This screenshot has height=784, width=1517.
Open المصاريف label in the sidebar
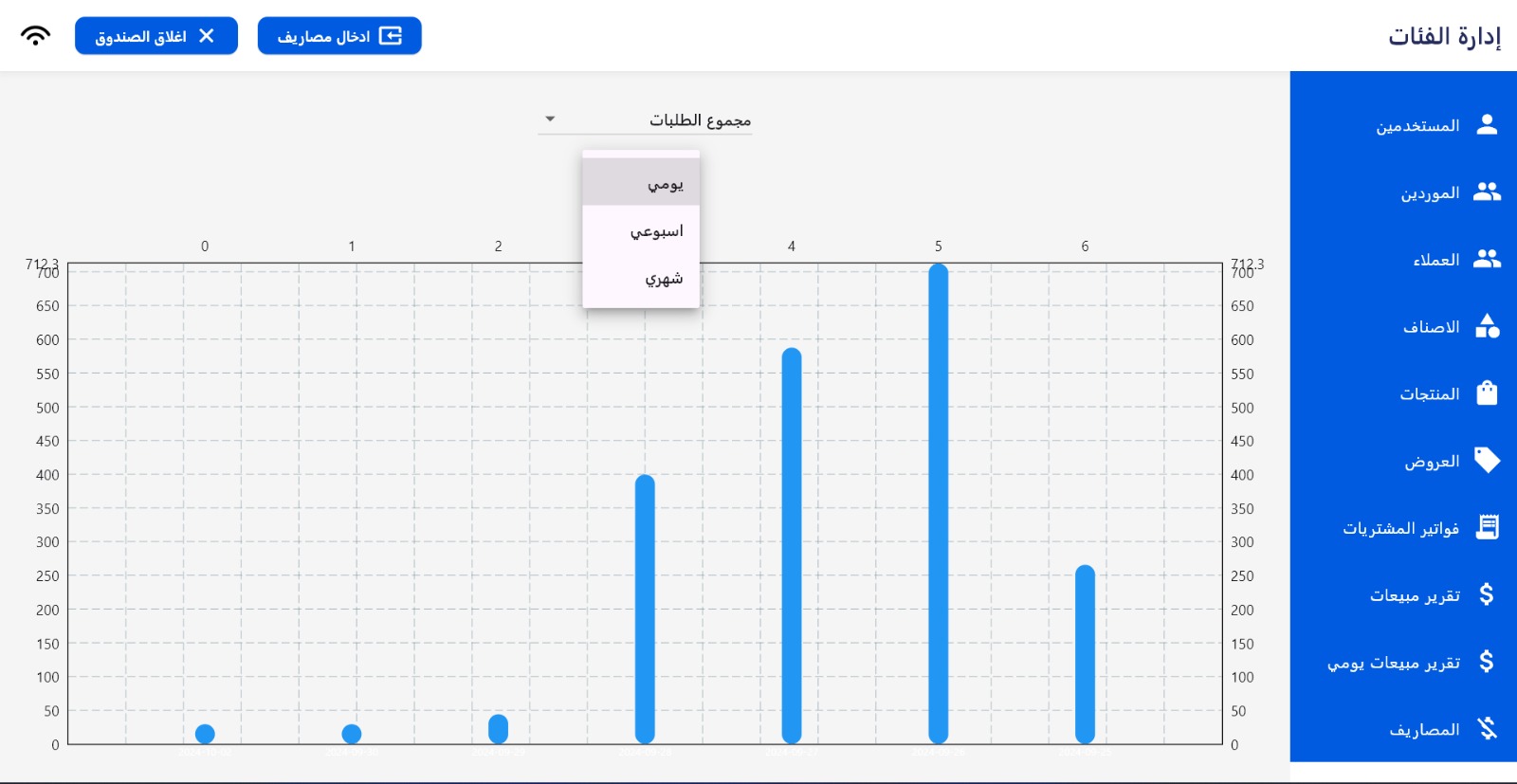1424,729
